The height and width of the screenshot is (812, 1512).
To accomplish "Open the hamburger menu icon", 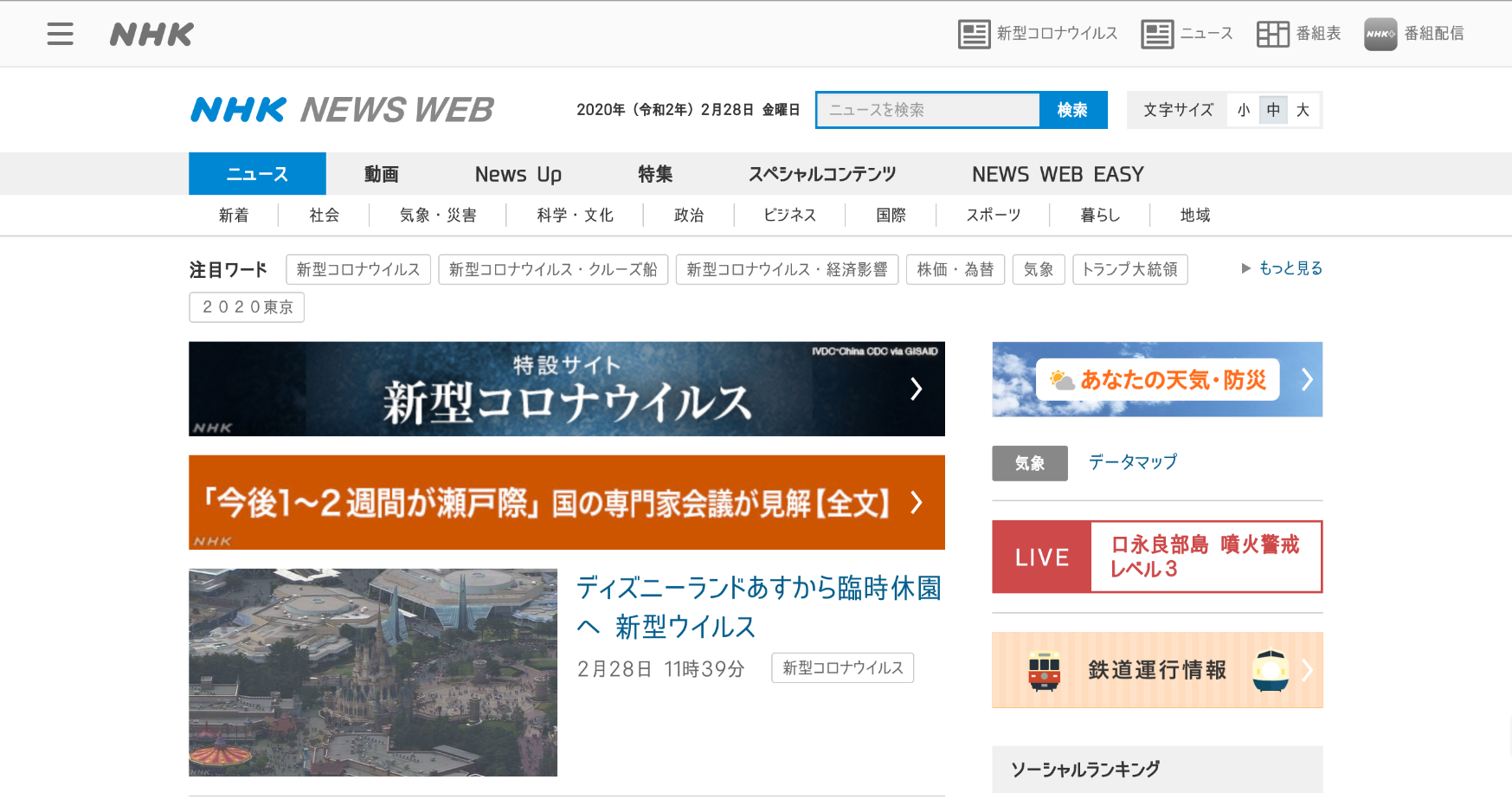I will (x=60, y=34).
